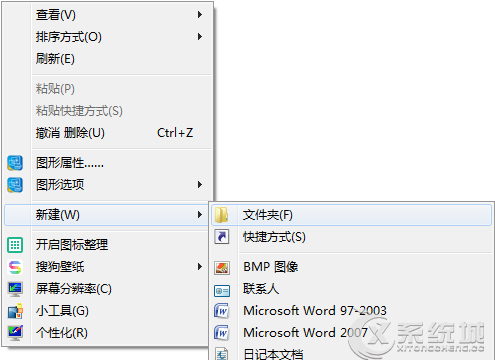Choose 撤消 删除(U) entry

click(x=108, y=133)
